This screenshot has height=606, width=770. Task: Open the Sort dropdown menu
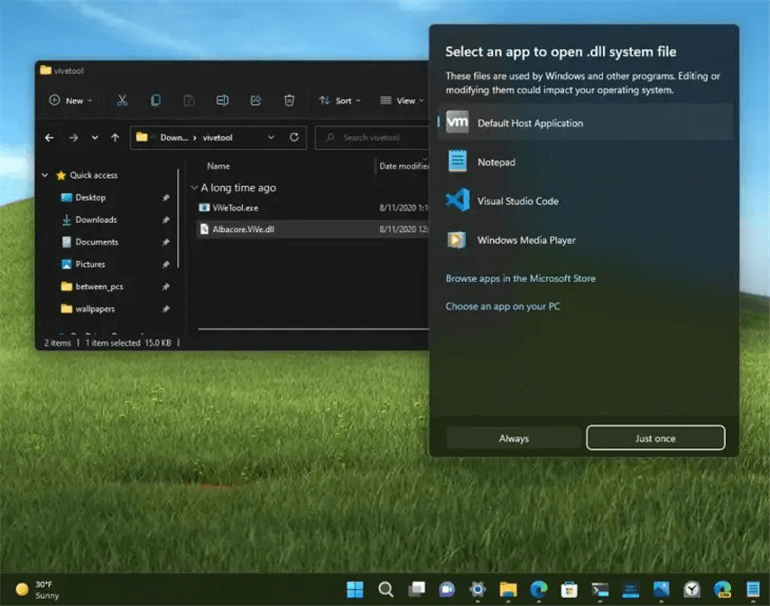(340, 101)
